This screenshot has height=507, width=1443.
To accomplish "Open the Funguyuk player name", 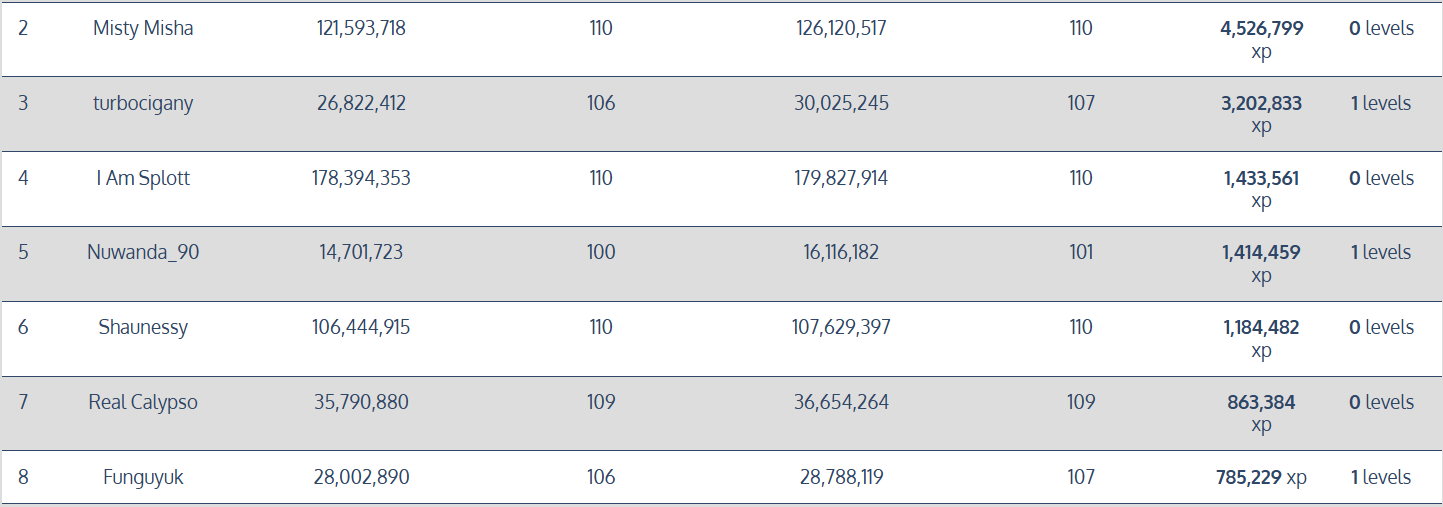I will (143, 477).
